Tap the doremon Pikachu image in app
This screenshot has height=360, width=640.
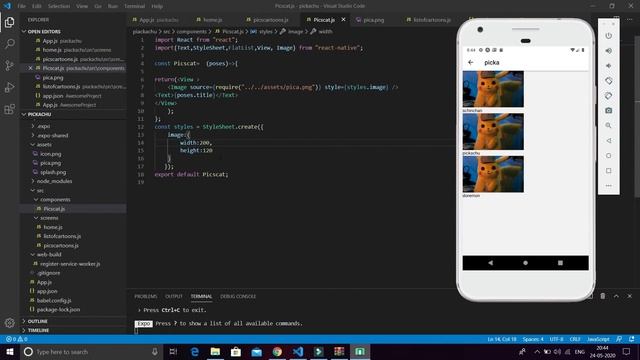click(493, 174)
